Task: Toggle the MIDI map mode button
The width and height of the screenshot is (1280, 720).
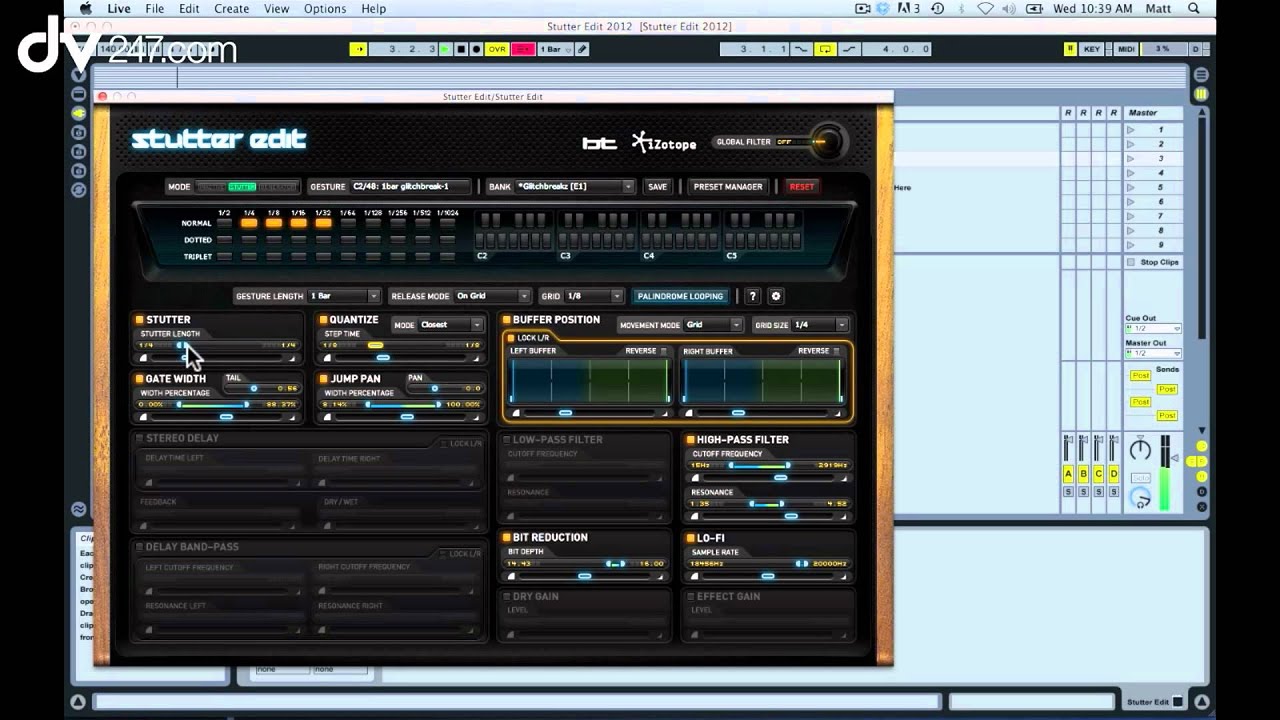Action: (x=1126, y=49)
